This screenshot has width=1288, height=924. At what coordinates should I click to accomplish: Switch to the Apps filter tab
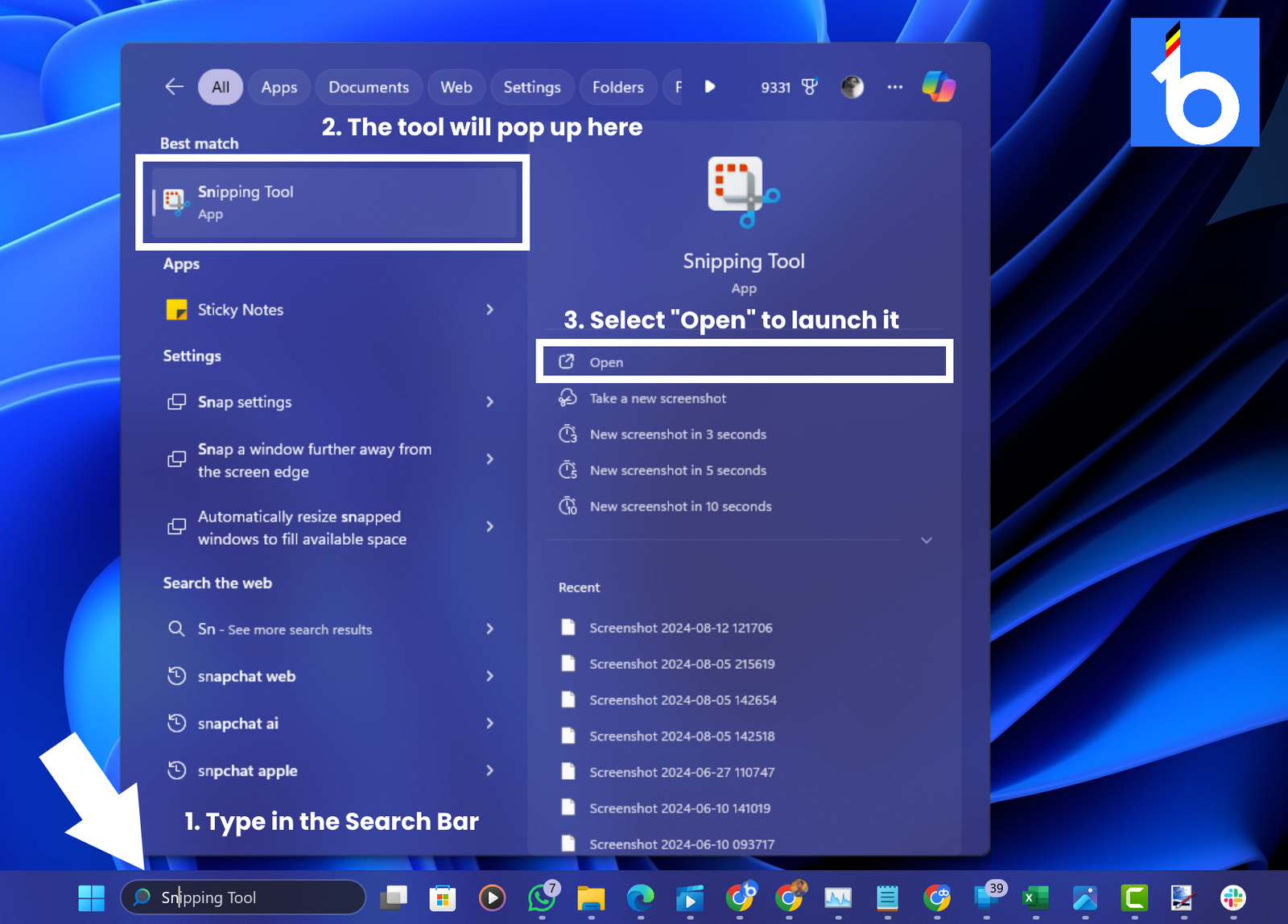coord(279,87)
